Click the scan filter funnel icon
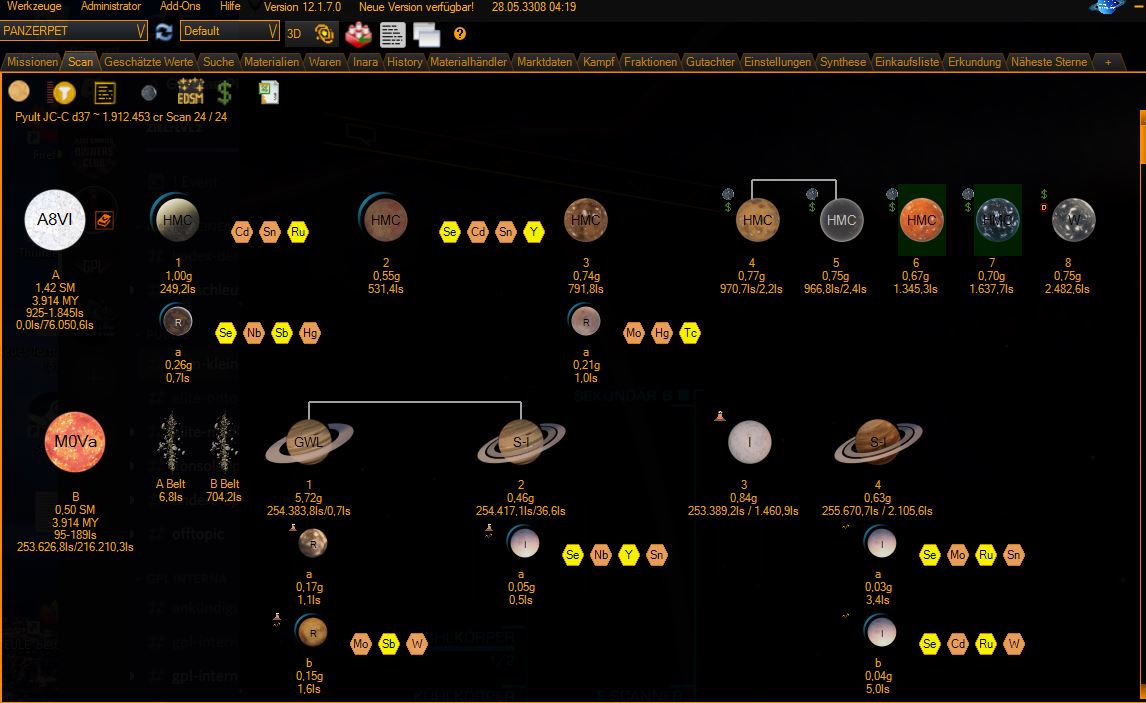The image size is (1146, 703). pos(63,93)
